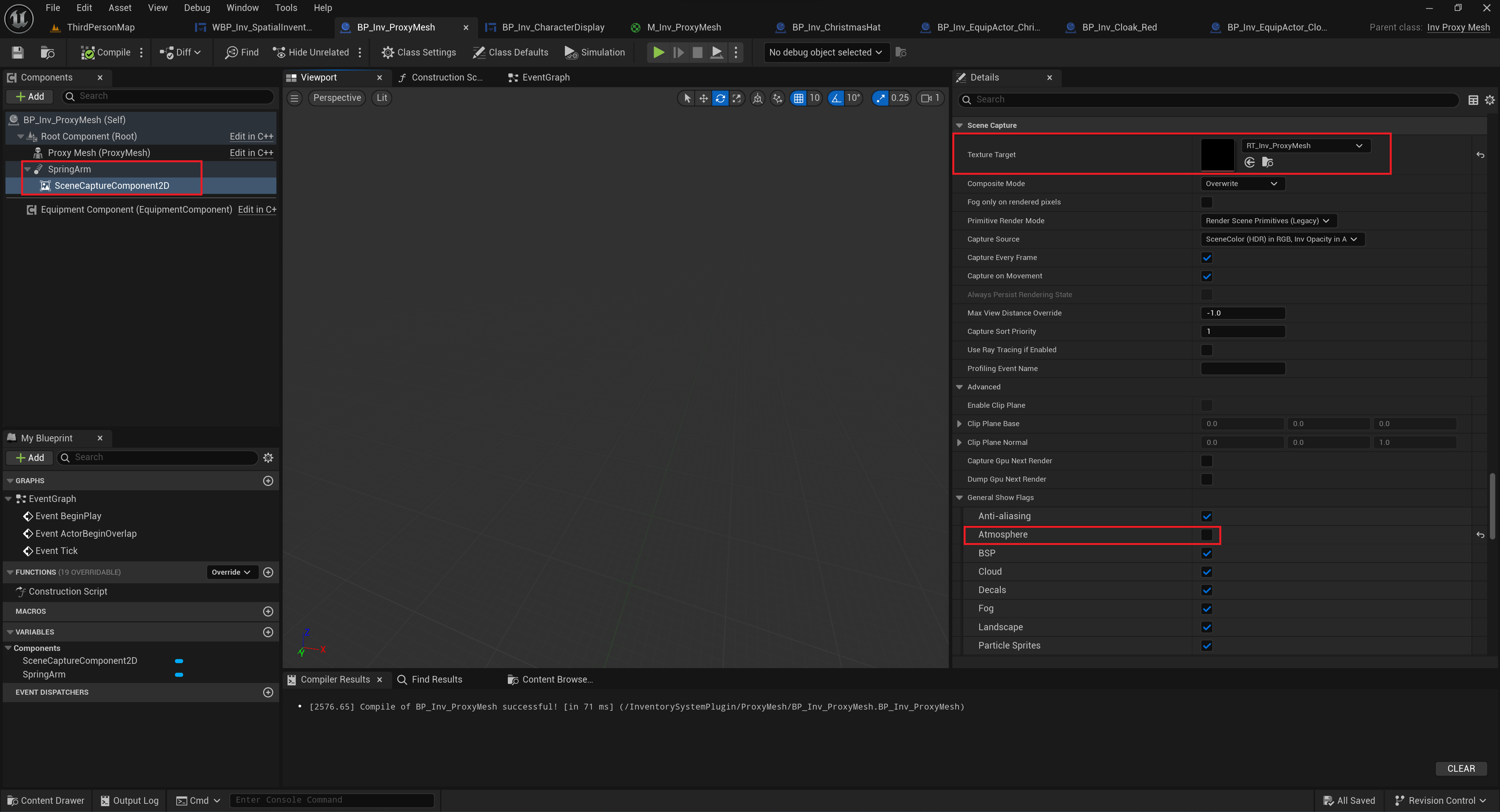Click the Save blueprint icon

18,52
